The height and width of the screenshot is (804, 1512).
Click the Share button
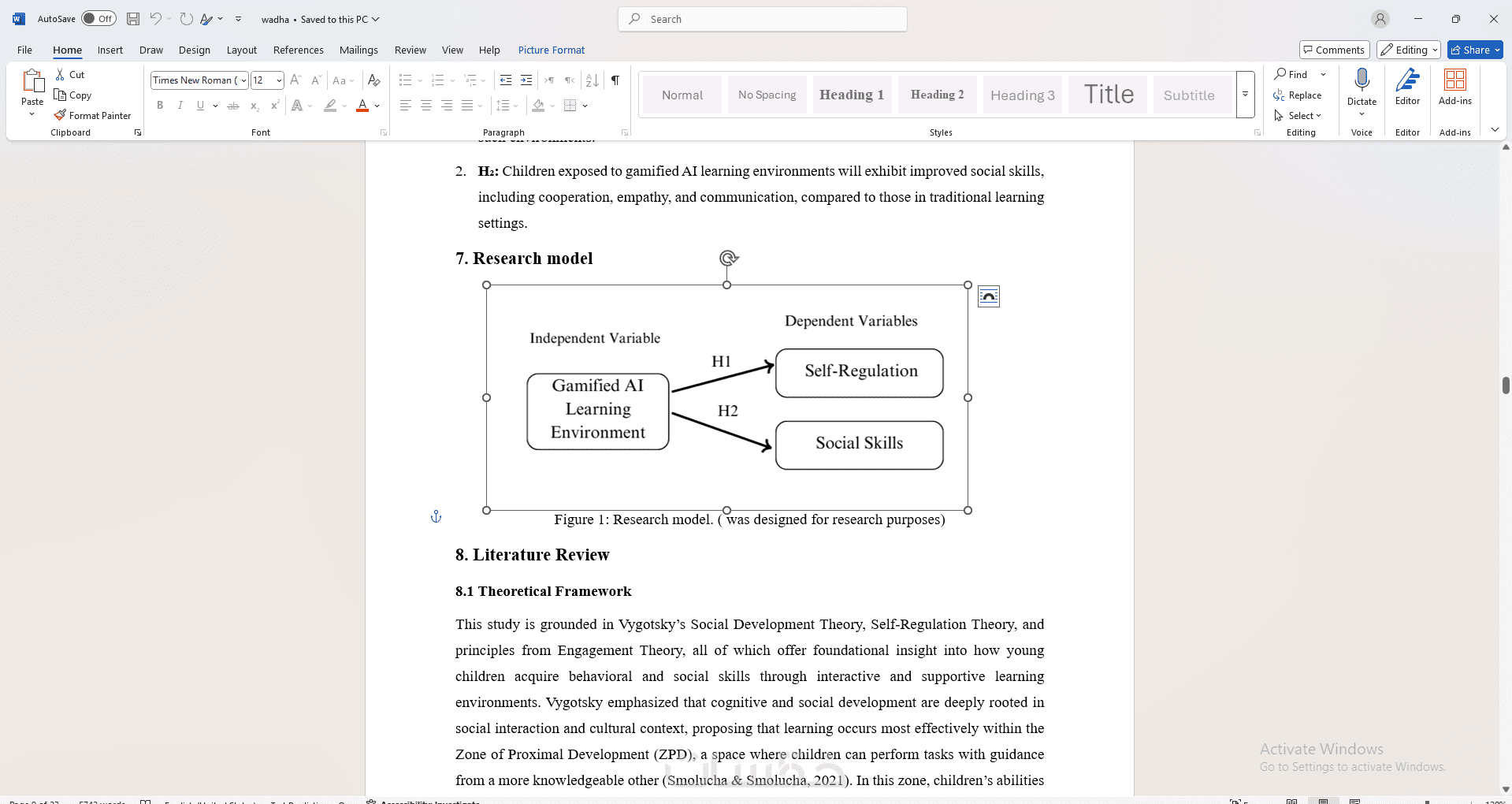click(1475, 50)
